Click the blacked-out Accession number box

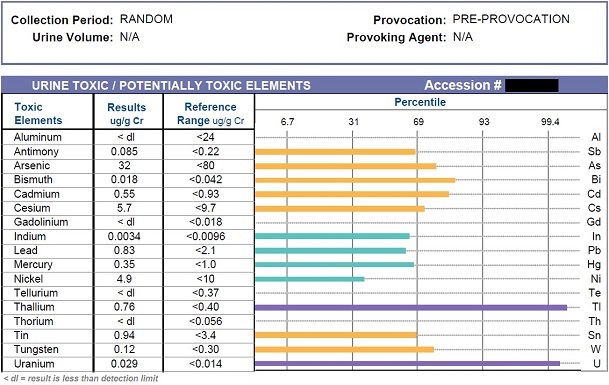pyautogui.click(x=532, y=85)
